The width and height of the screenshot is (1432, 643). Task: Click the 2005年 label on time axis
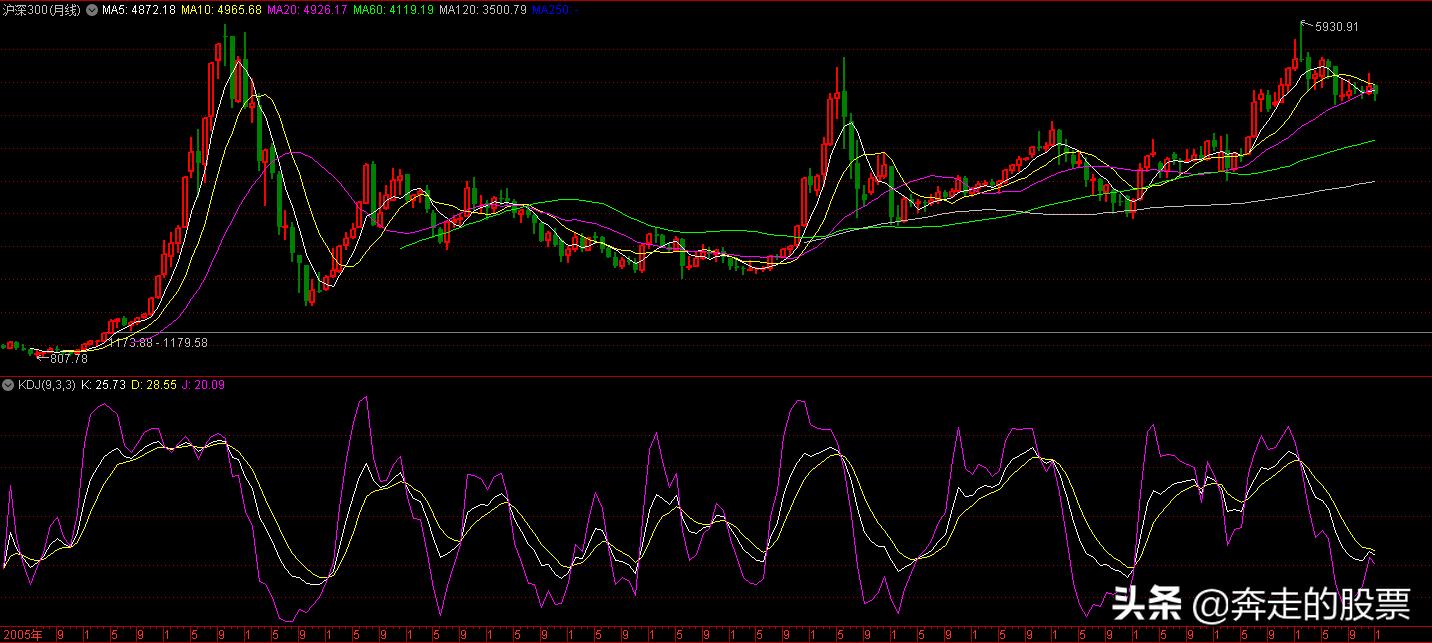click(23, 635)
